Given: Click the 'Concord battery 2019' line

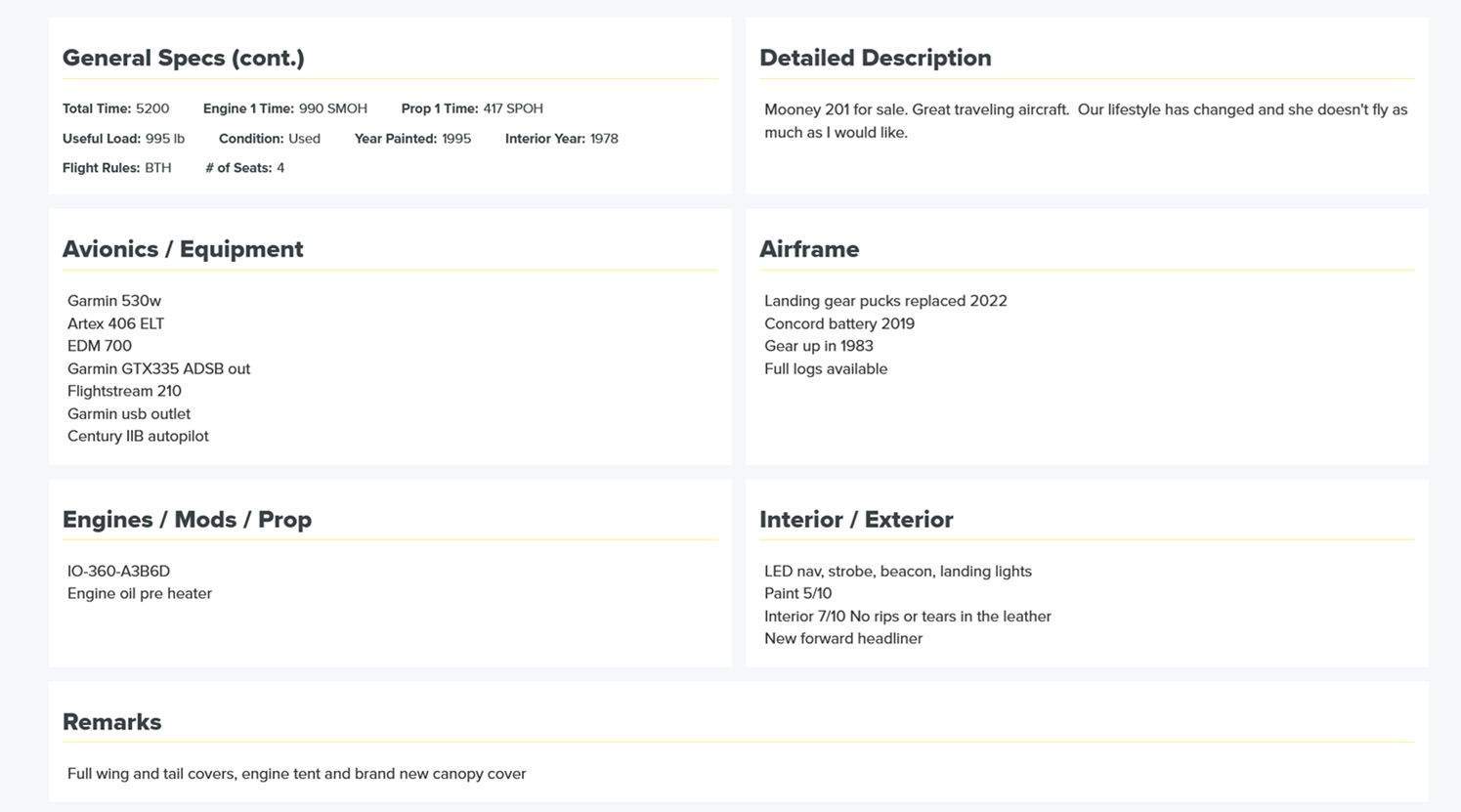Looking at the screenshot, I should [839, 323].
